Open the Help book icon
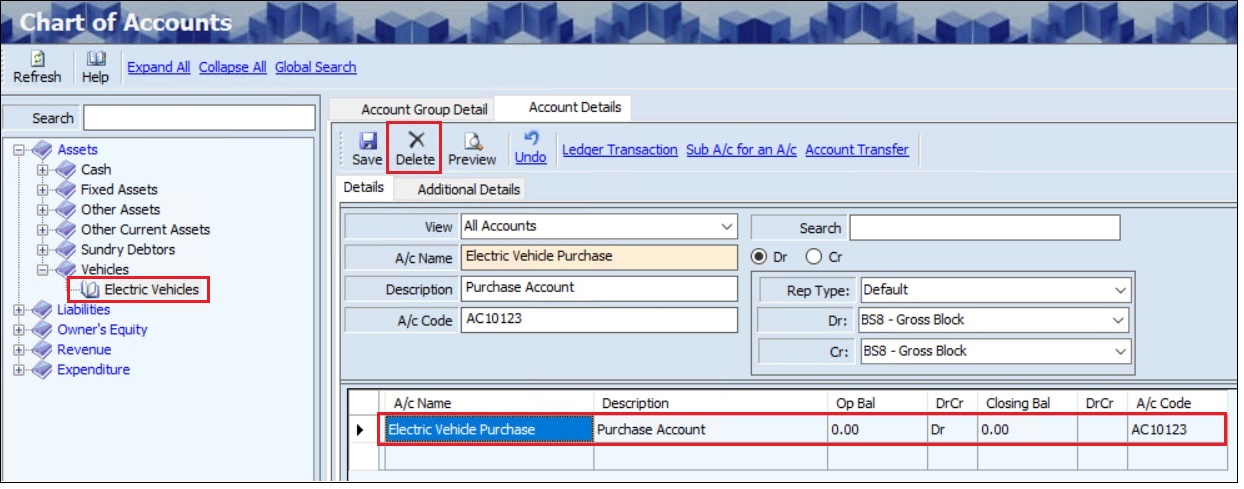Viewport: 1244px width, 489px height. 95,59
